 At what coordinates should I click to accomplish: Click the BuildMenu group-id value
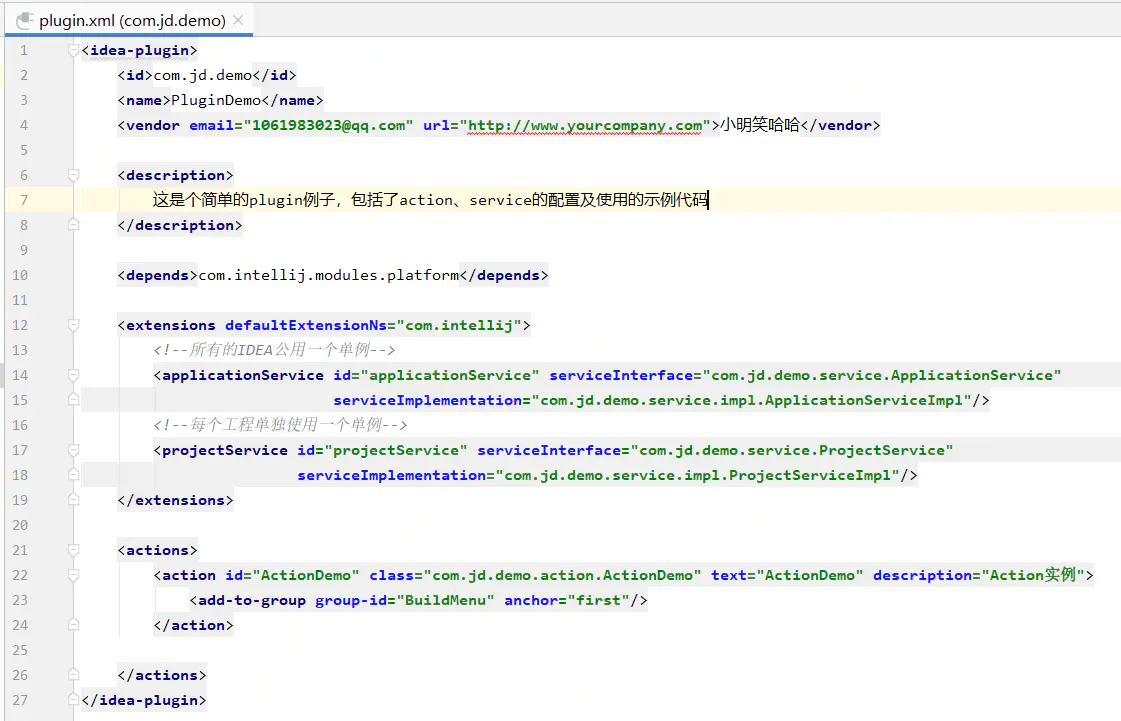(x=445, y=600)
